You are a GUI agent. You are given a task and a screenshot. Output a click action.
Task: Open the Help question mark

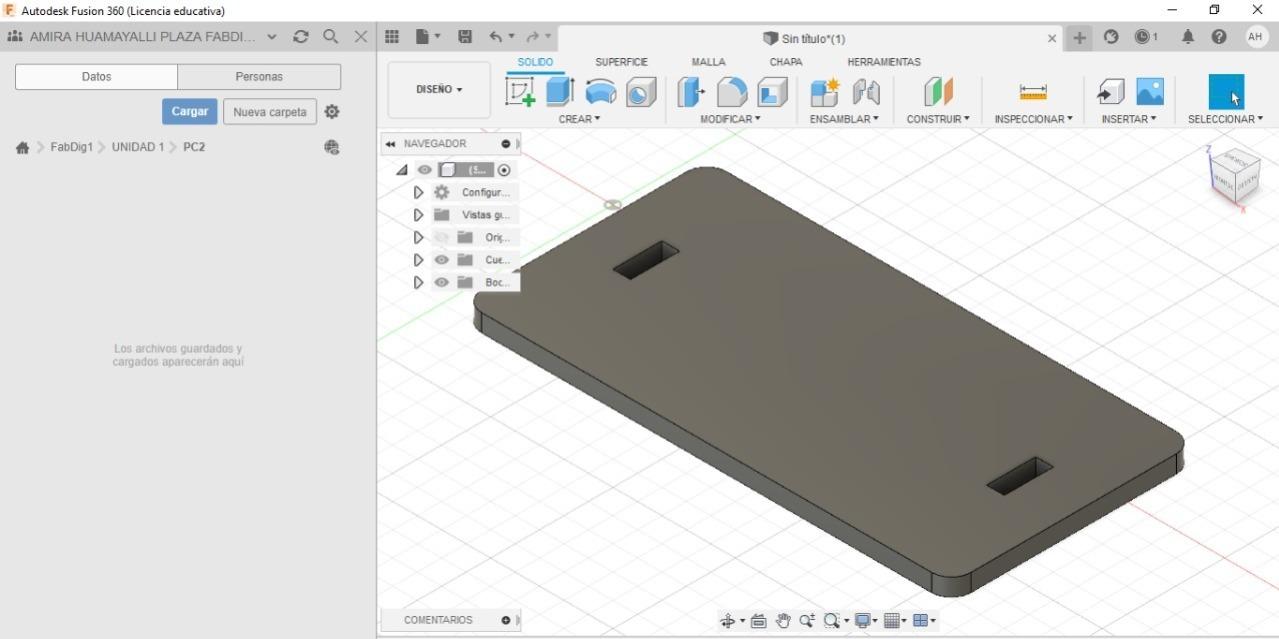[x=1219, y=37]
